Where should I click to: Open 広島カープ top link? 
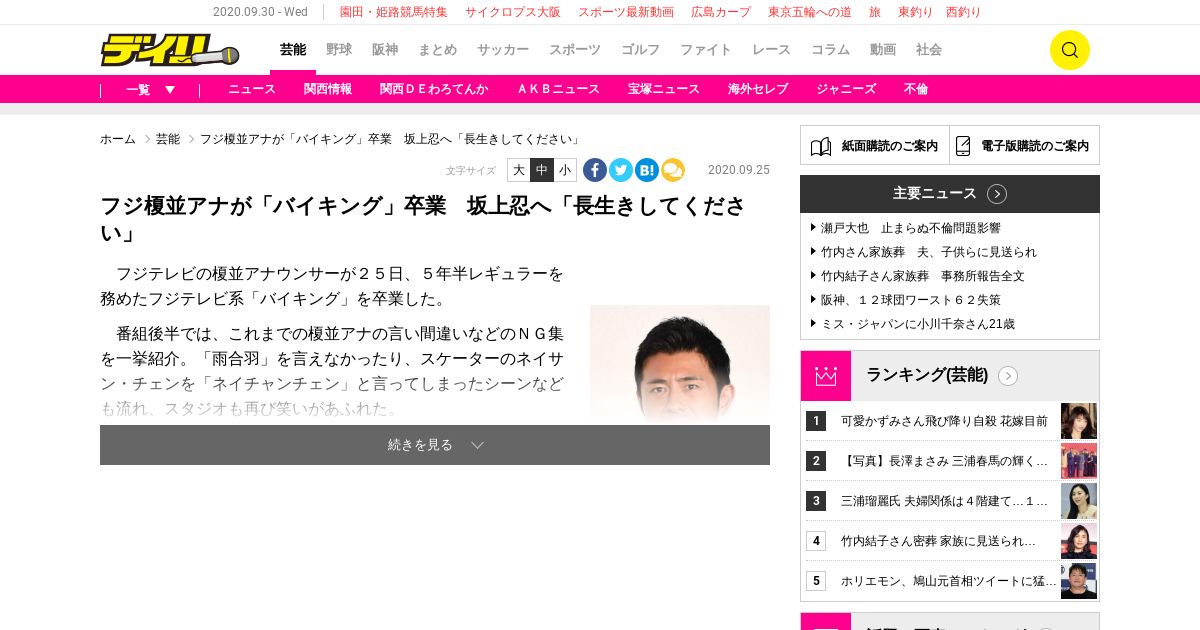tap(721, 12)
